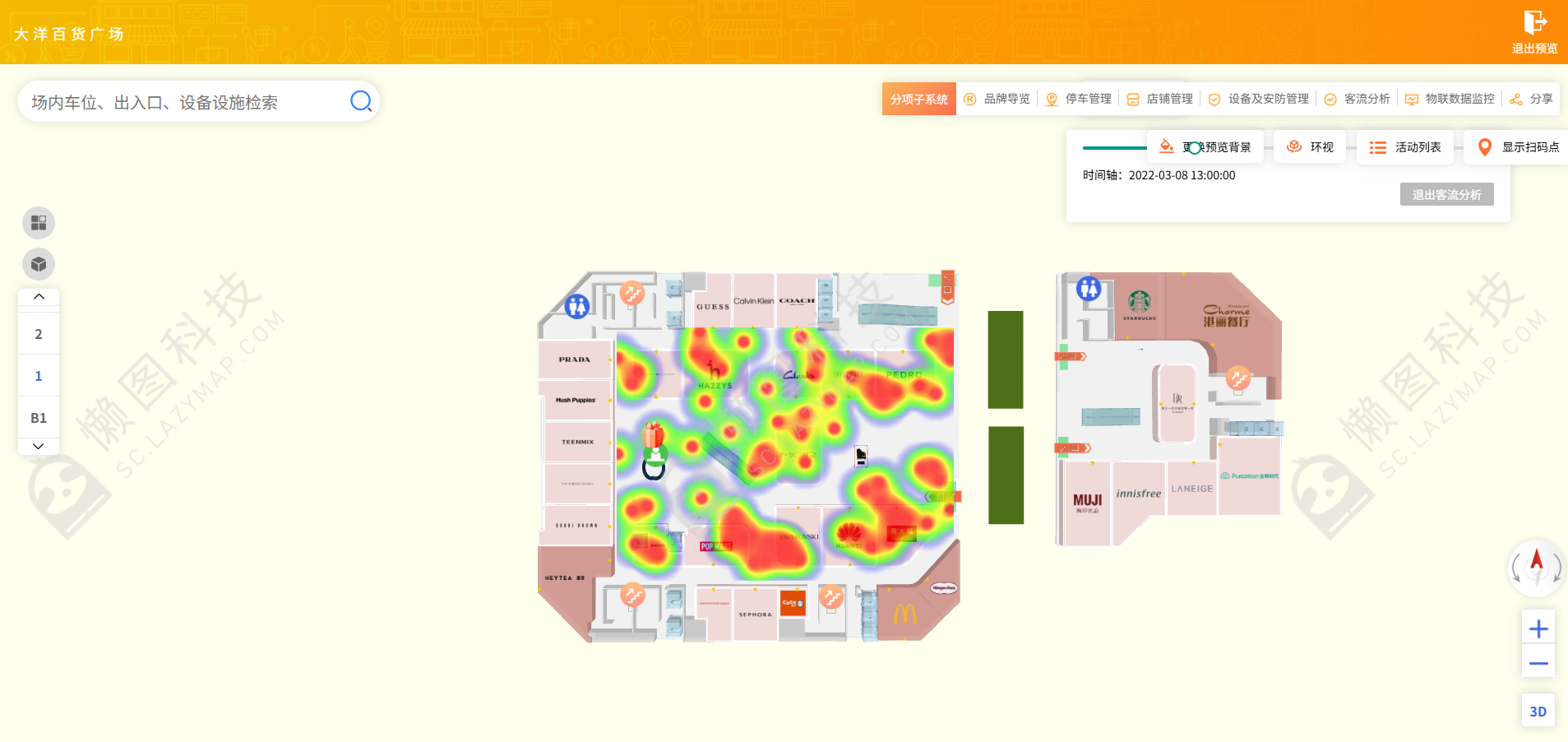Switch to floor 1

39,376
